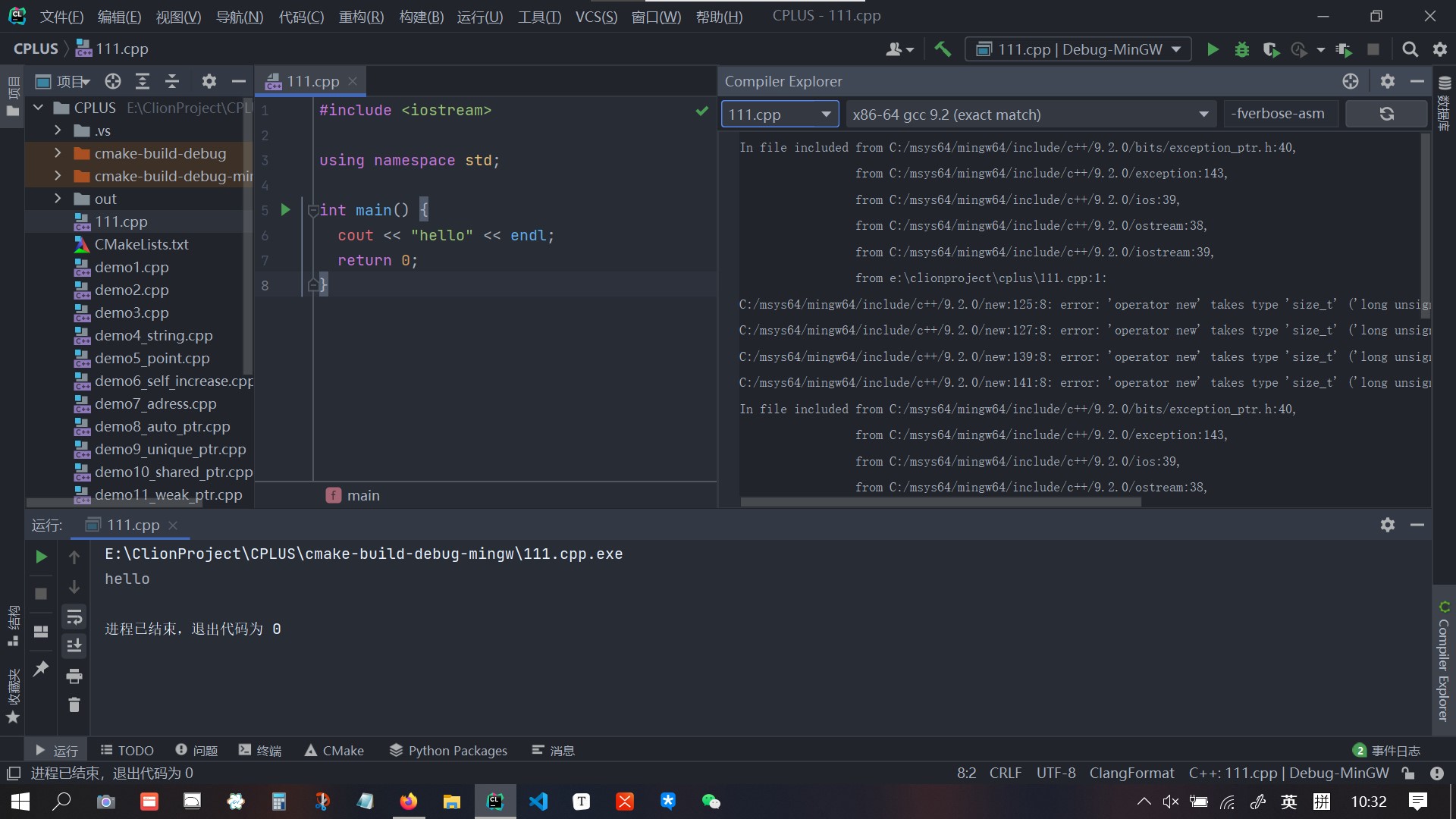Screen dimensions: 1456x819
Task: Click the Search Everywhere magnifier icon
Action: coord(1410,49)
